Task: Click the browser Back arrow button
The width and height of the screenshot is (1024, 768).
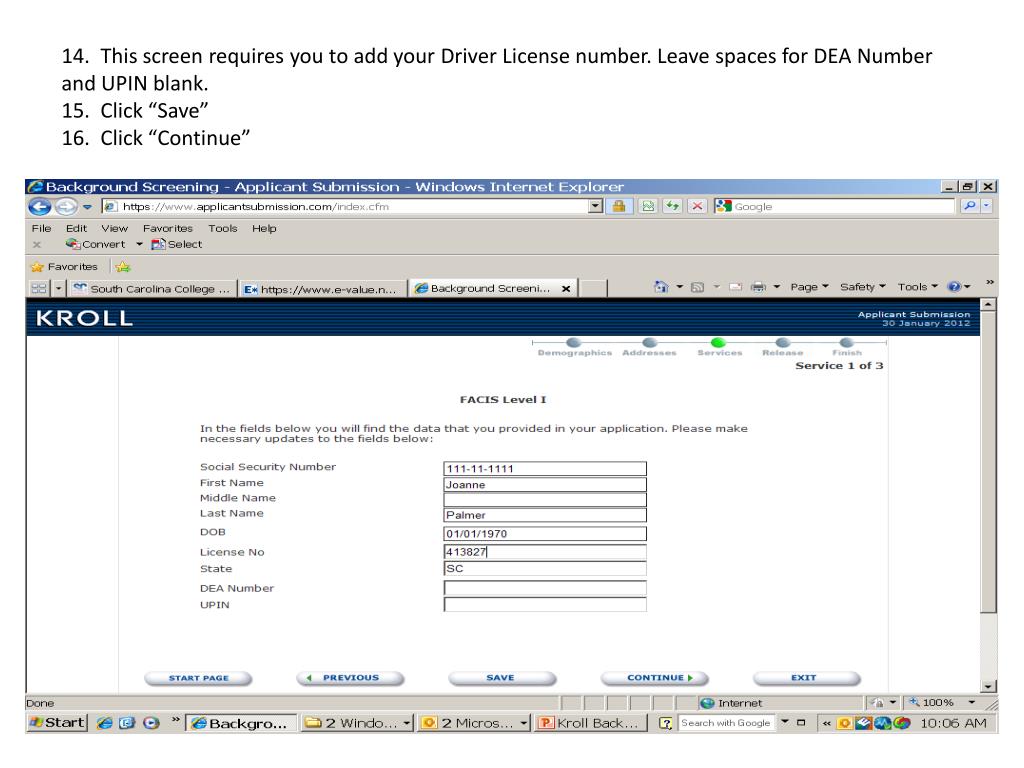Action: [40, 207]
